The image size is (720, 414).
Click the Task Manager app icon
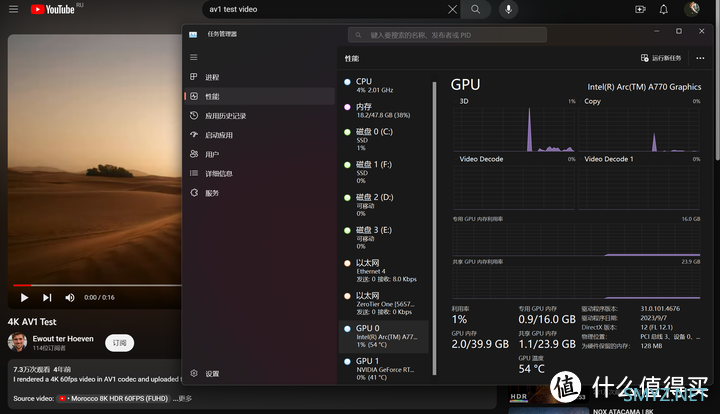pos(193,34)
